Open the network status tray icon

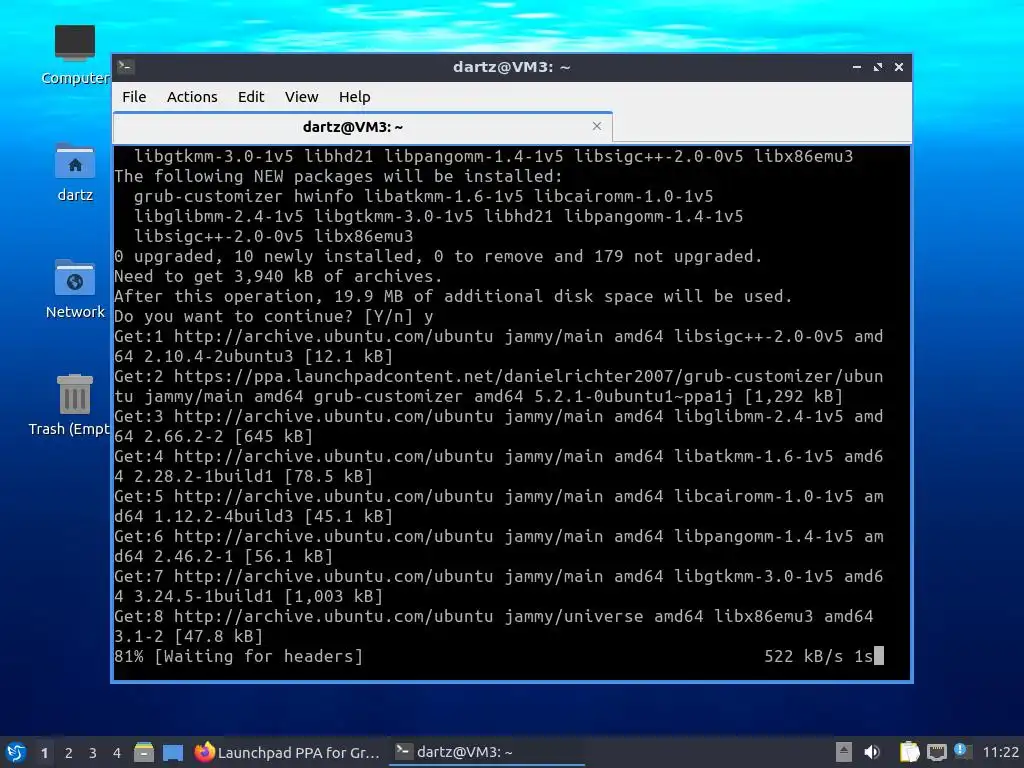pos(936,752)
